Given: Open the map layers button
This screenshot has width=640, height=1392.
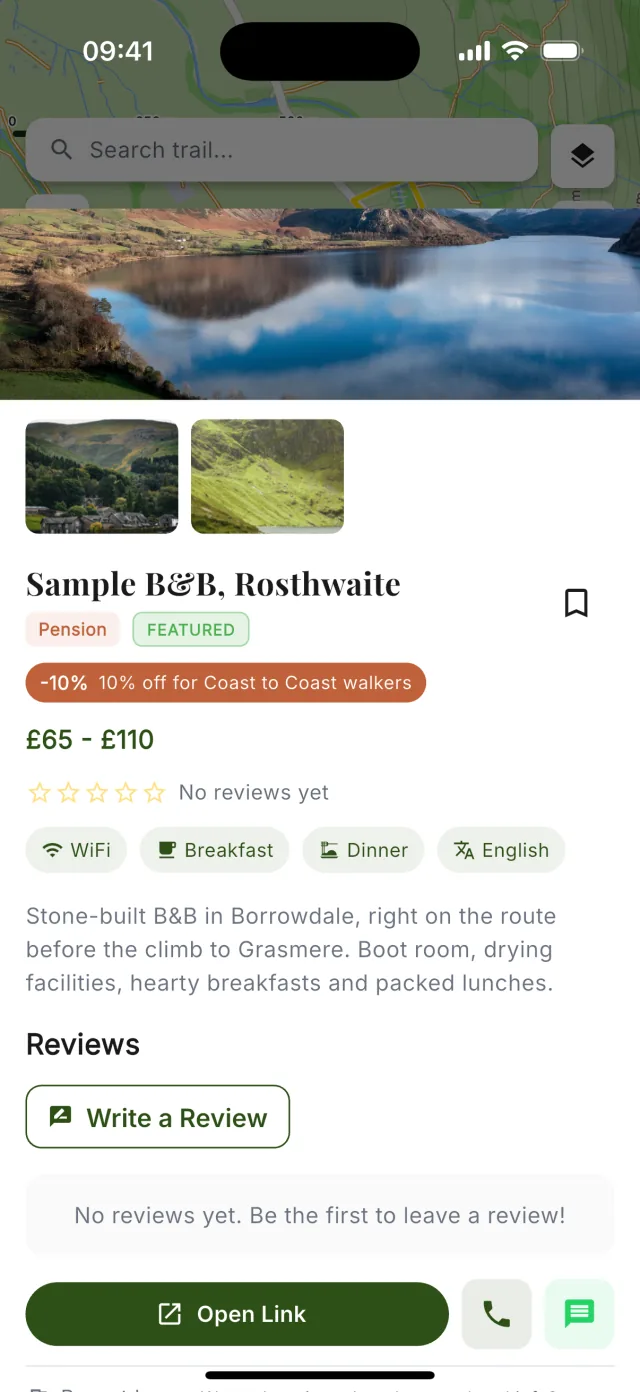Looking at the screenshot, I should click(x=583, y=156).
